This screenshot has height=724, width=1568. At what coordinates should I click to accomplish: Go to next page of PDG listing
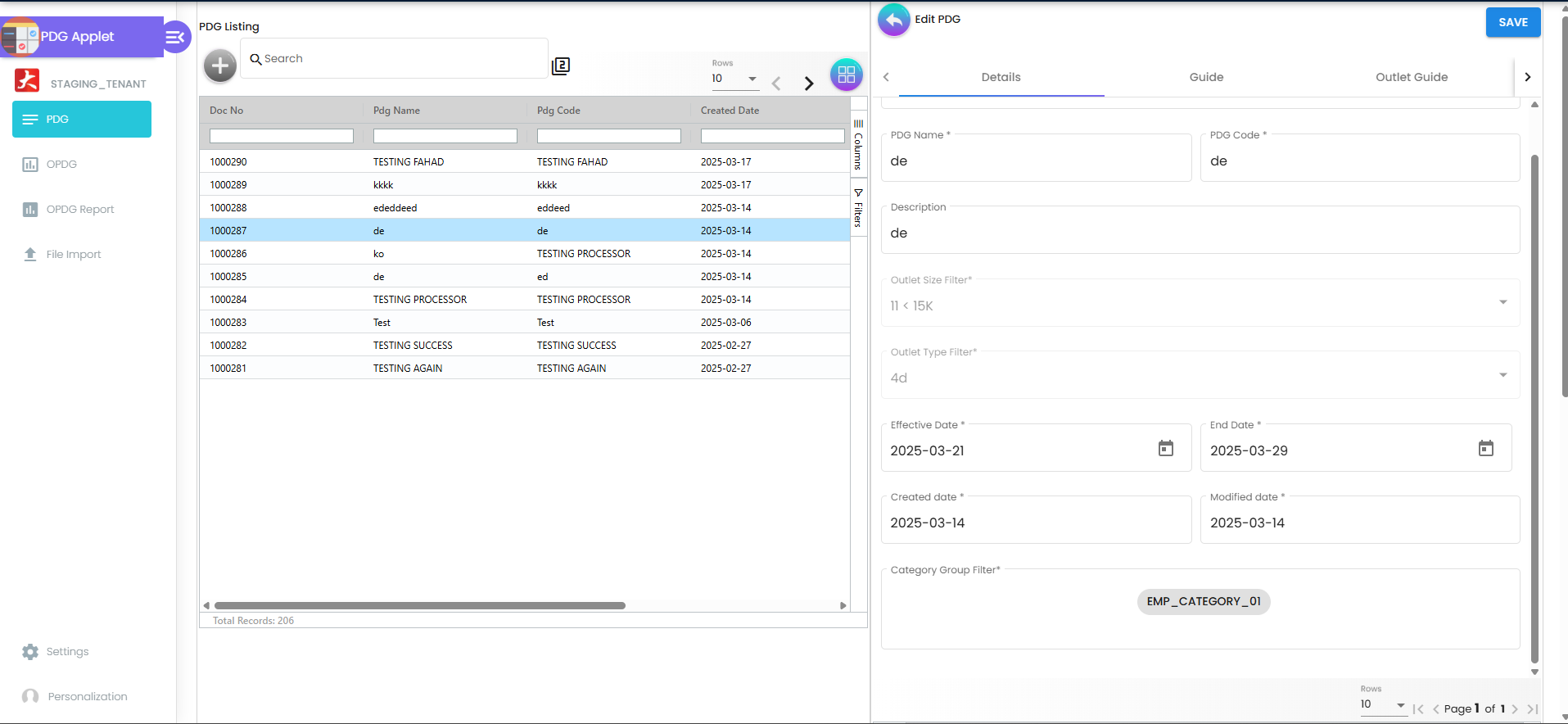pyautogui.click(x=808, y=83)
